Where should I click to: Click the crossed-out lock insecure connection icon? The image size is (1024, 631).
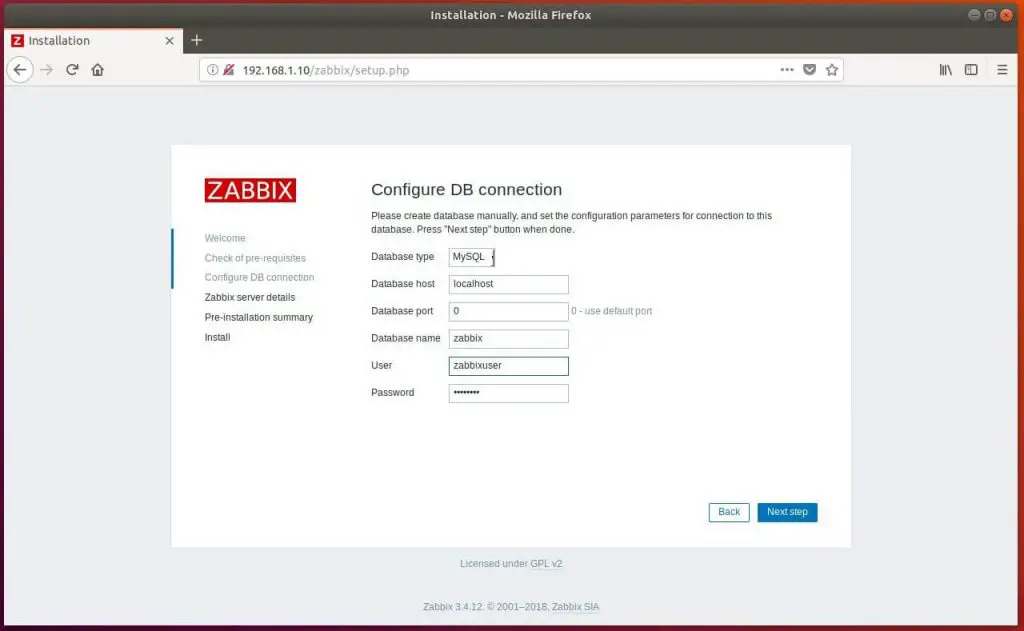coord(229,70)
